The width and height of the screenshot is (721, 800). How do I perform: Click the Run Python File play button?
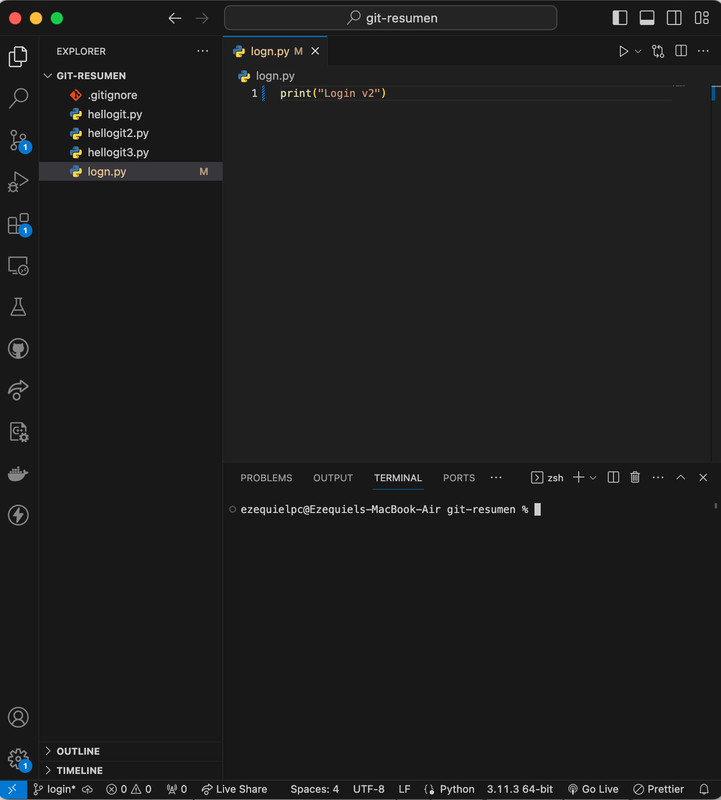[x=623, y=51]
